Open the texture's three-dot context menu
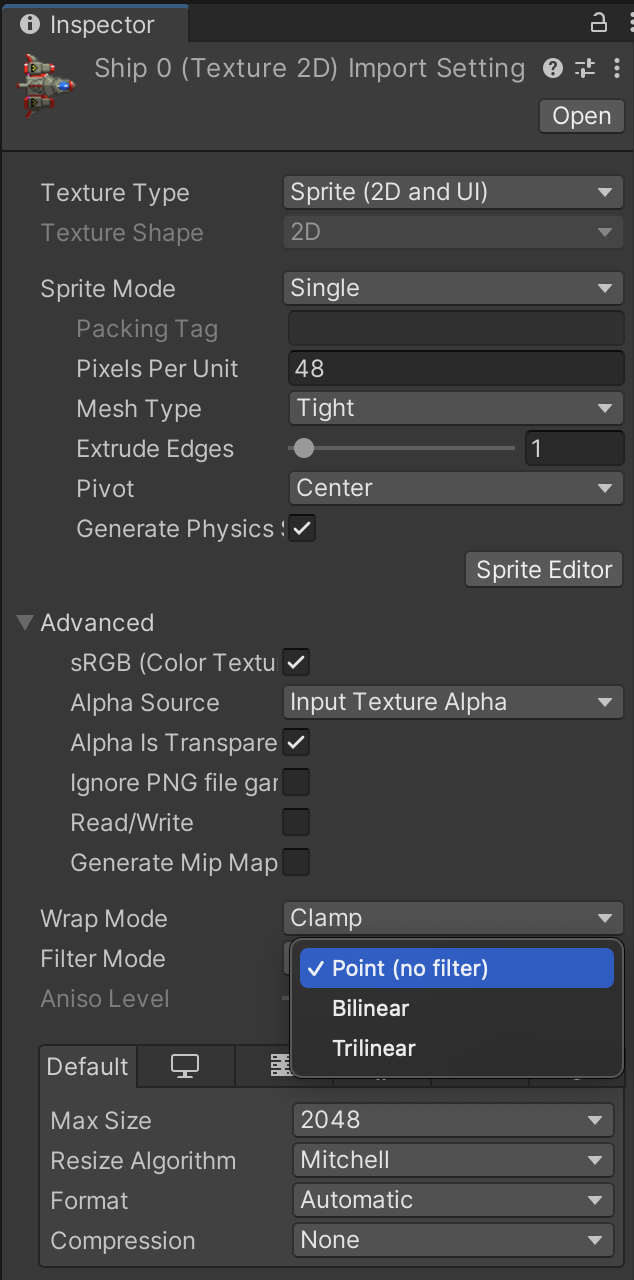Viewport: 634px width, 1280px height. coord(615,69)
